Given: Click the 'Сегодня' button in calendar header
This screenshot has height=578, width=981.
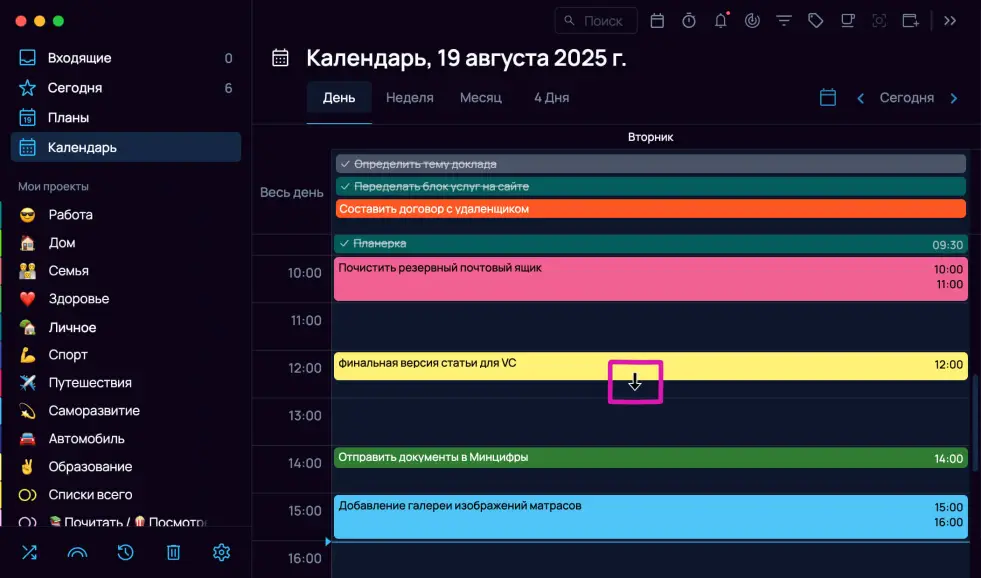Looking at the screenshot, I should tap(906, 98).
